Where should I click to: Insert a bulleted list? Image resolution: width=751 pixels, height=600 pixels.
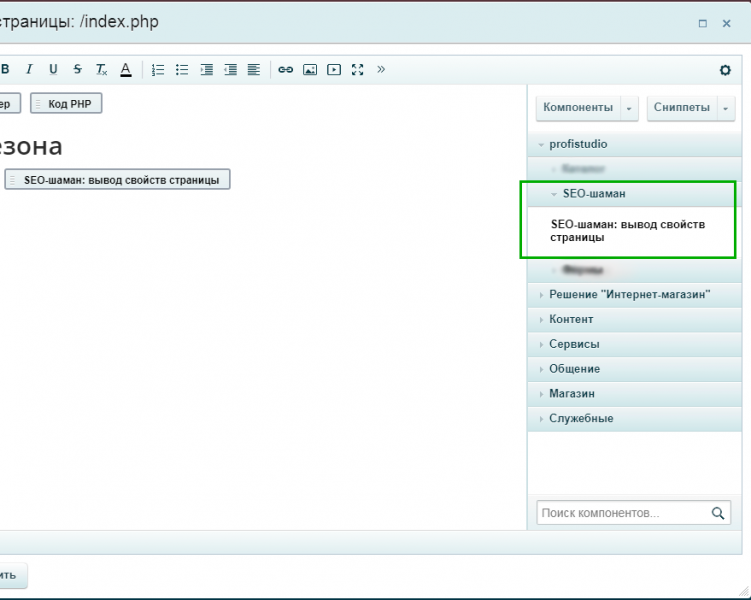tap(182, 70)
